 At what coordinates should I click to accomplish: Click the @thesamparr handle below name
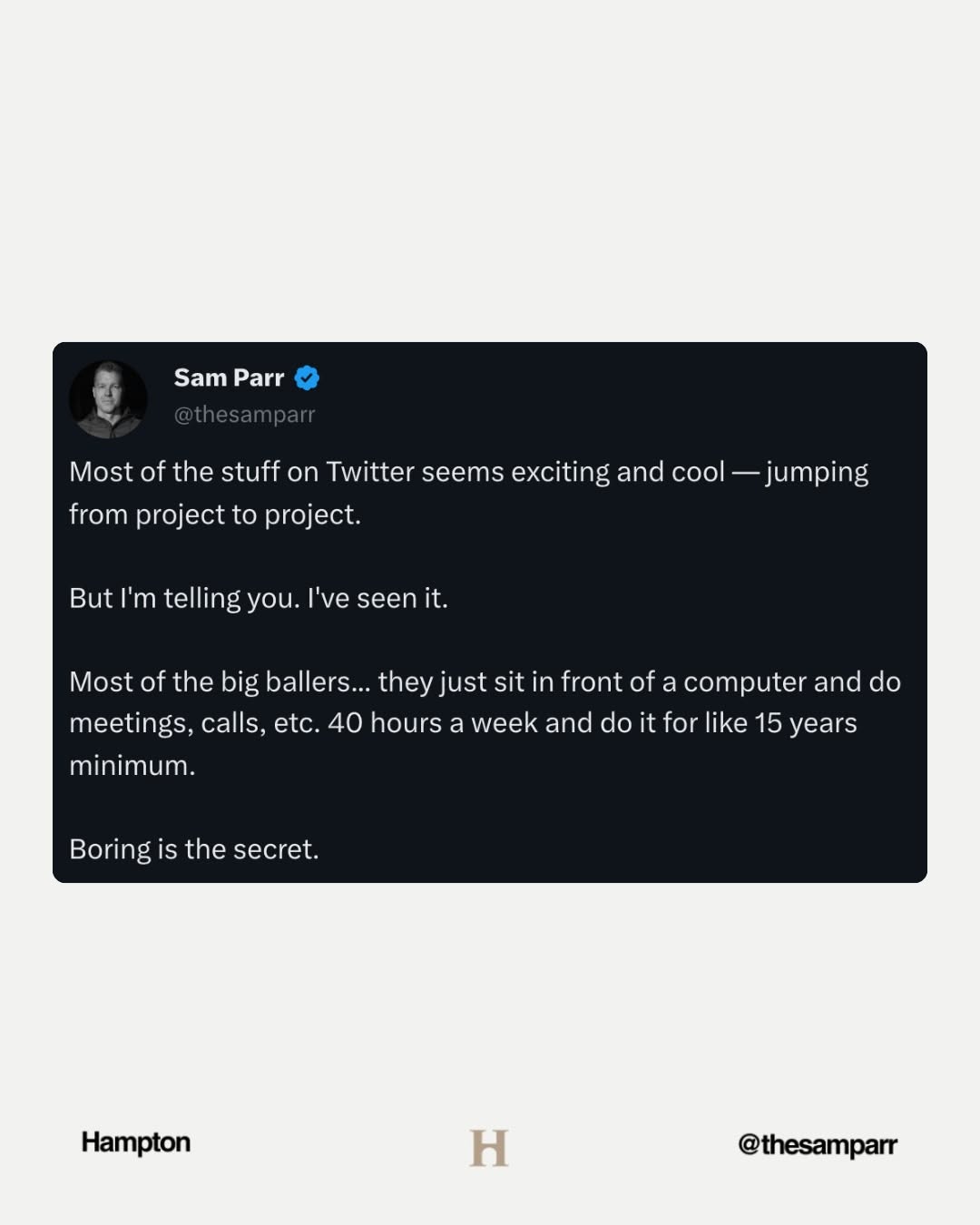click(x=244, y=415)
